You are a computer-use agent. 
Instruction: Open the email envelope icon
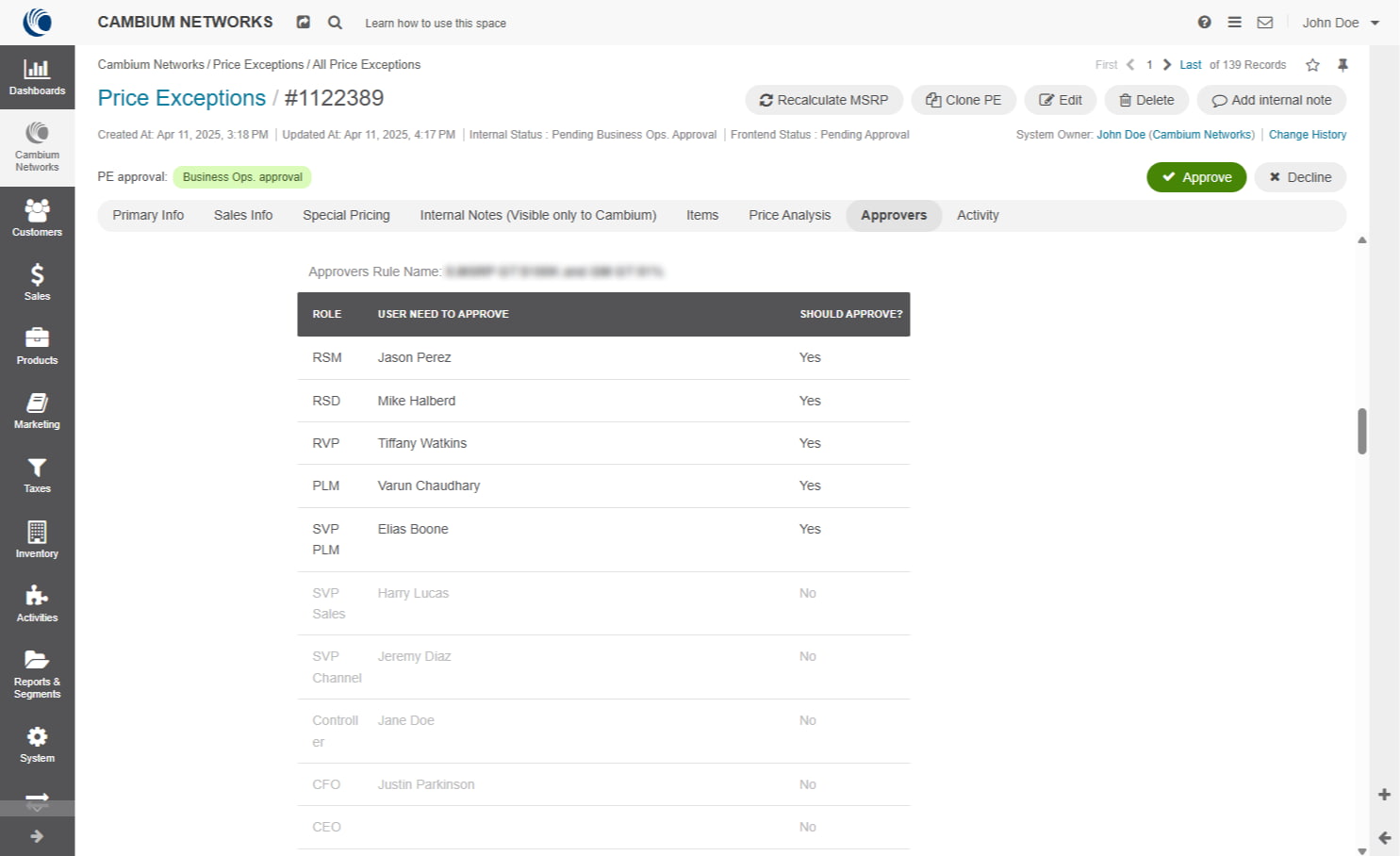tap(1265, 22)
